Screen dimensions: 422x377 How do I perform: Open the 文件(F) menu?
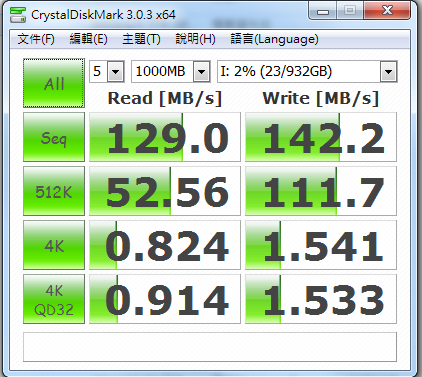coord(36,39)
